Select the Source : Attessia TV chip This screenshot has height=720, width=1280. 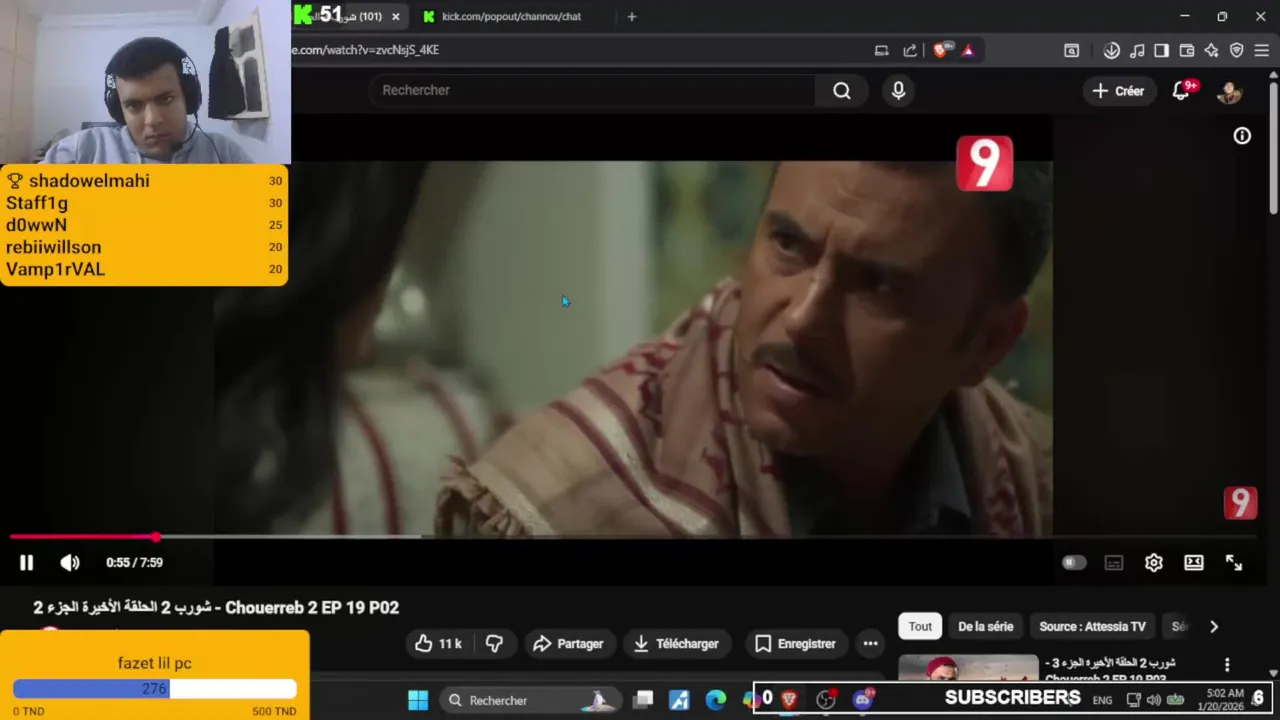tap(1092, 627)
